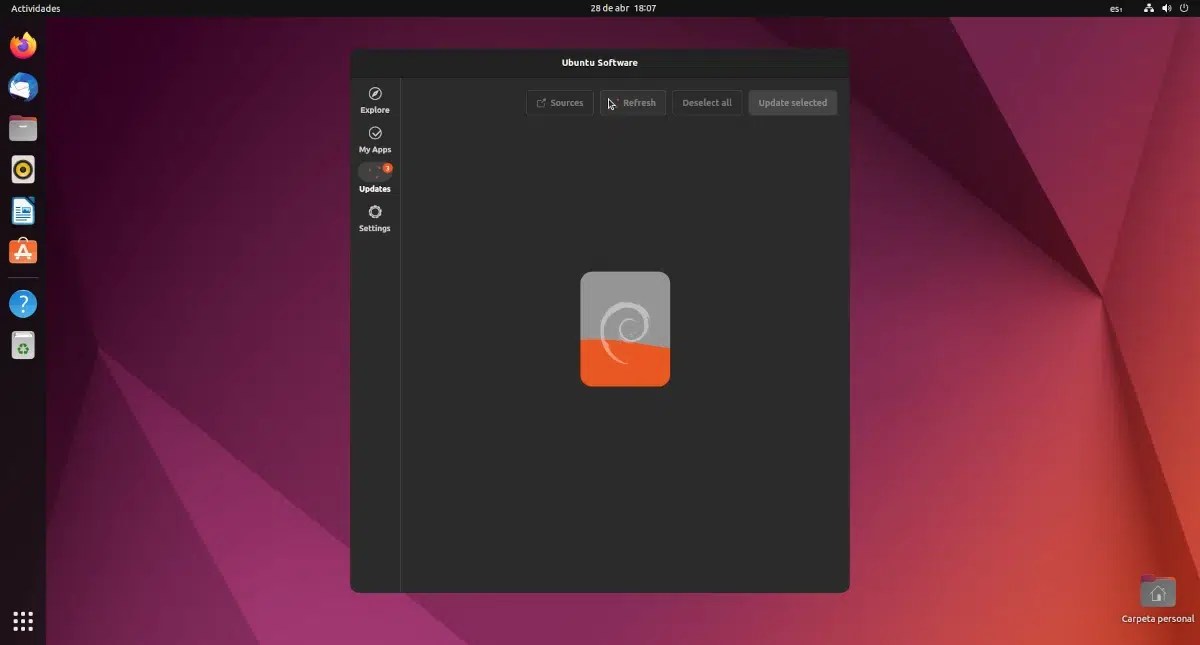Open Carpeta personal desktop folder

[x=1158, y=599]
